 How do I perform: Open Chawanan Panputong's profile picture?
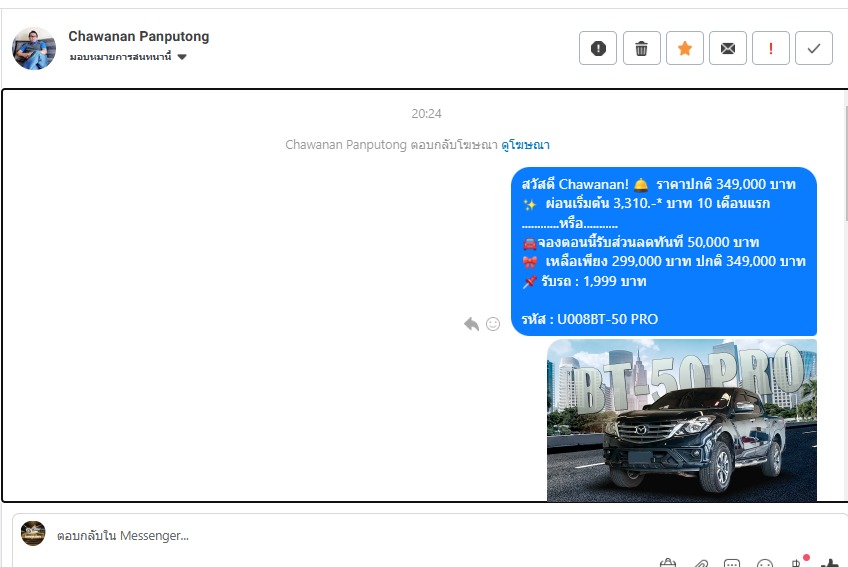(x=34, y=48)
